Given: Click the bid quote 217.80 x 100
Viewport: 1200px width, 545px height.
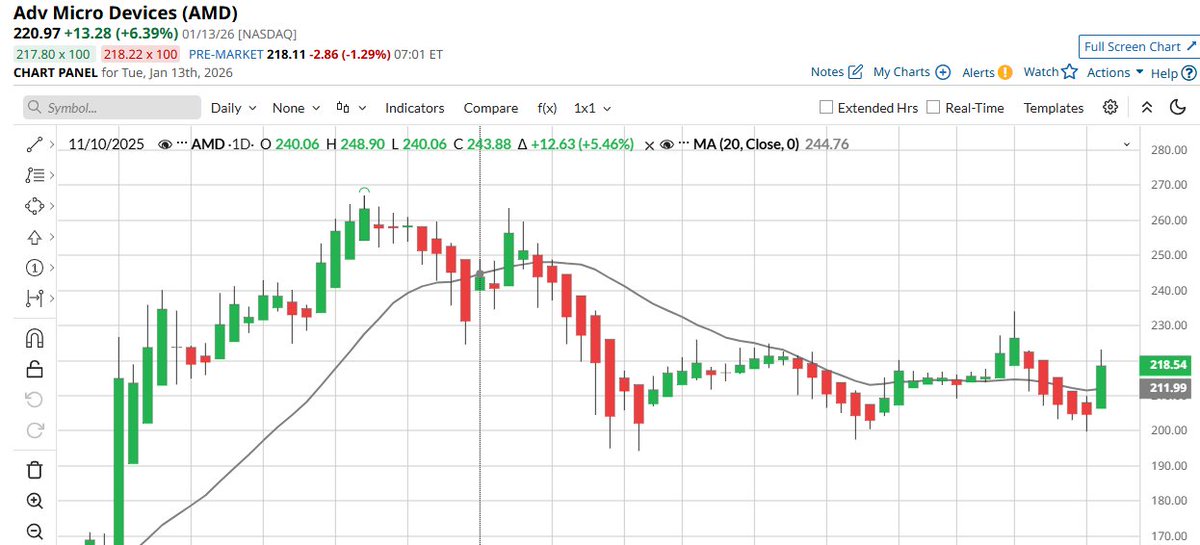Looking at the screenshot, I should click(52, 54).
